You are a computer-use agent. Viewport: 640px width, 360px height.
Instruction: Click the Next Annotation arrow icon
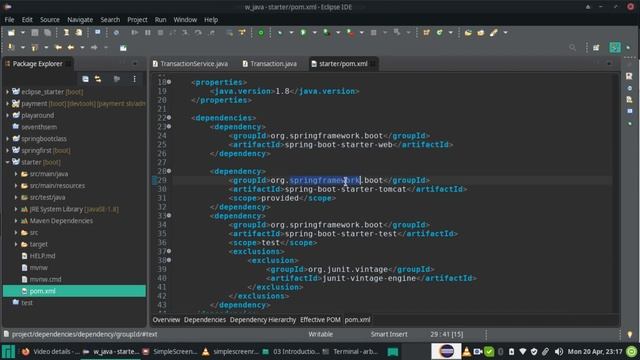coord(11,48)
